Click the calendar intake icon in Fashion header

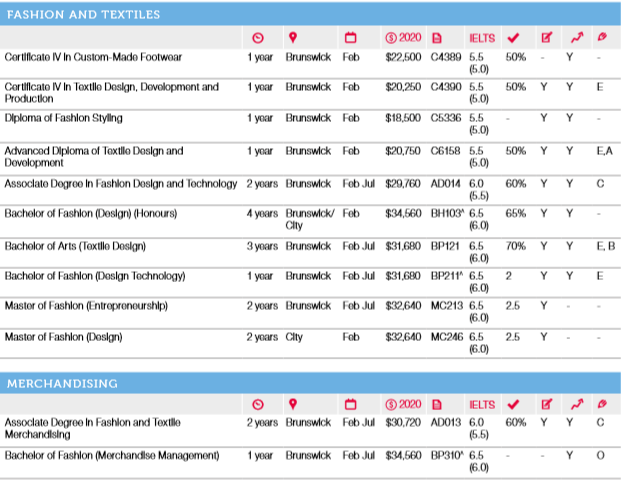click(x=350, y=38)
